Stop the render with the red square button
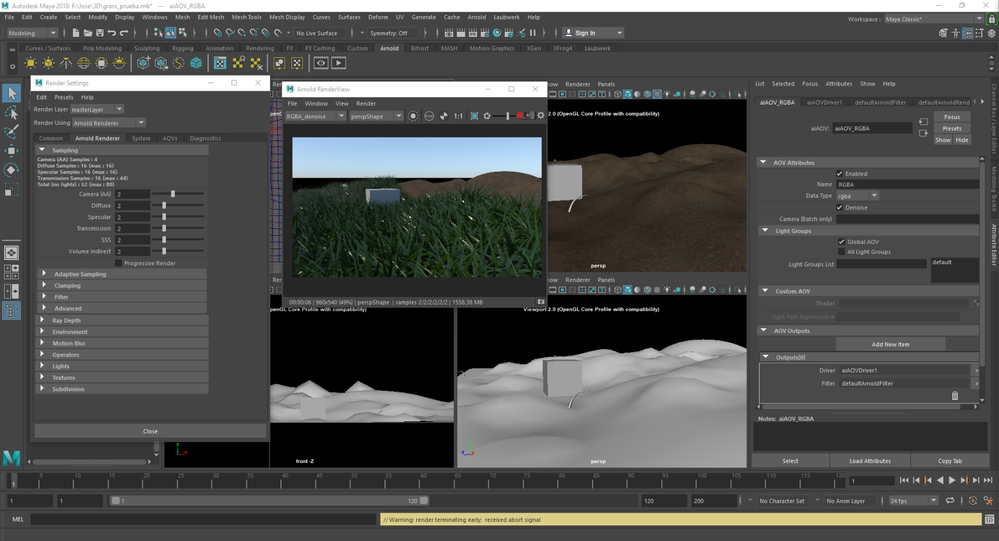 [520, 116]
